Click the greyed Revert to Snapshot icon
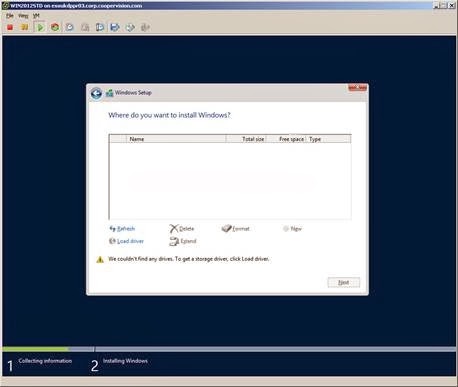 [85, 27]
